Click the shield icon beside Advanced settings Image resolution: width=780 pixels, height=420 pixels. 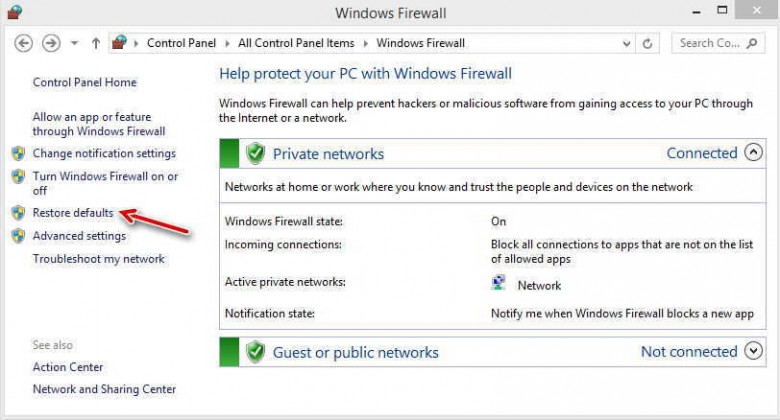pos(18,236)
